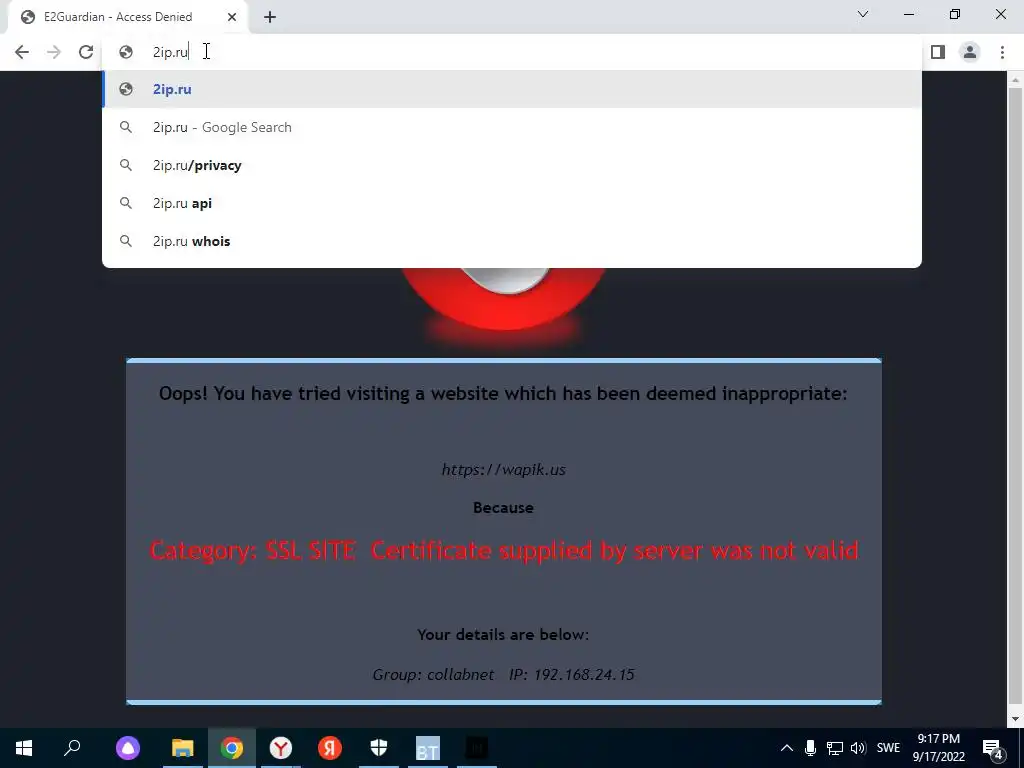This screenshot has height=768, width=1024.
Task: Click the blocked URL https://wapik.us
Action: click(504, 470)
